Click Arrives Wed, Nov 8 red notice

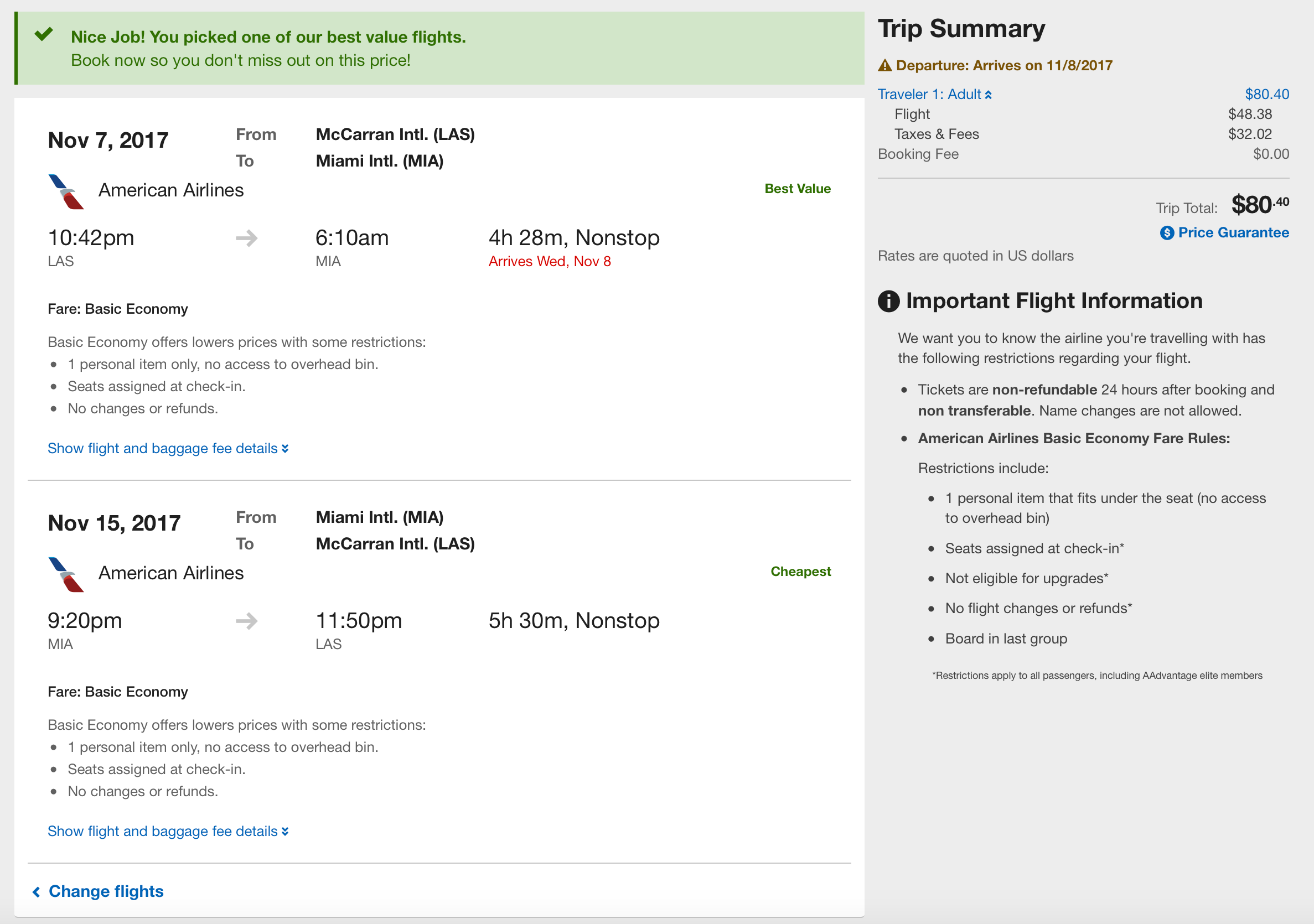point(550,262)
